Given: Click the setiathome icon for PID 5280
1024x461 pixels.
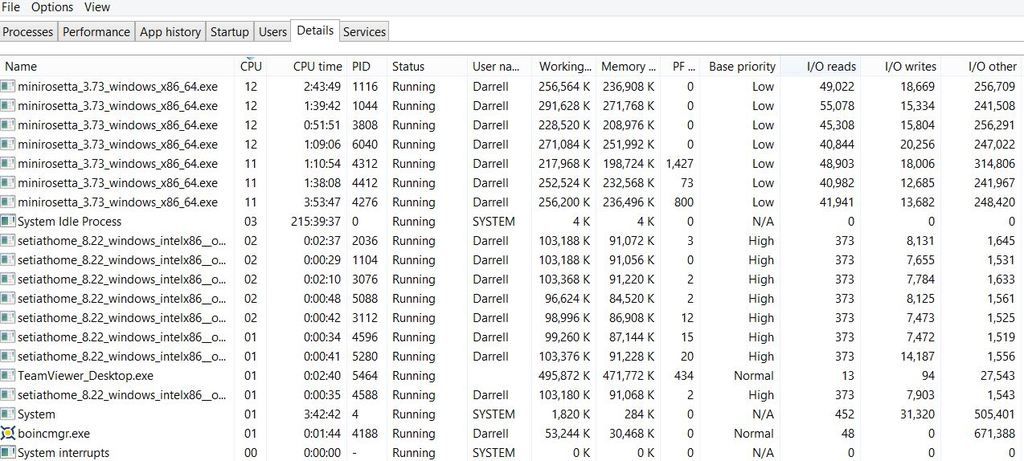Looking at the screenshot, I should point(8,356).
